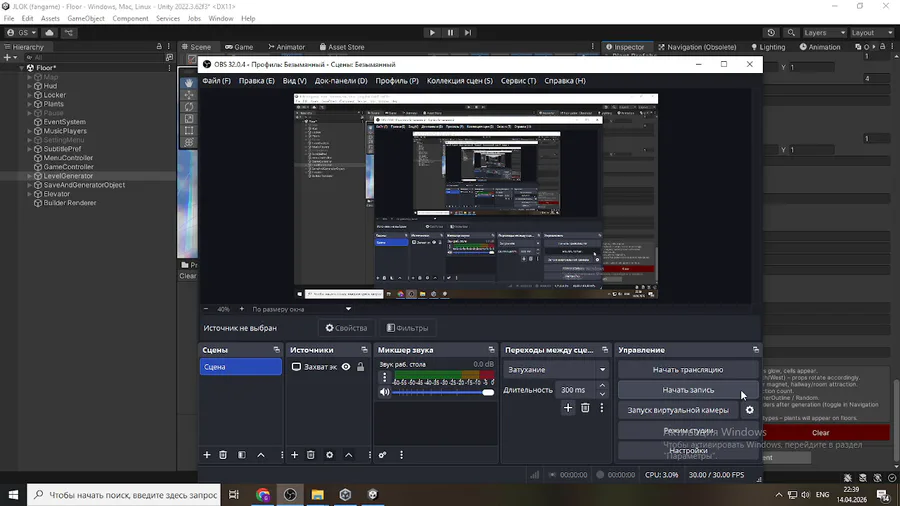This screenshot has height=506, width=900.
Task: Click Фильтры button below preview
Action: pyautogui.click(x=407, y=328)
